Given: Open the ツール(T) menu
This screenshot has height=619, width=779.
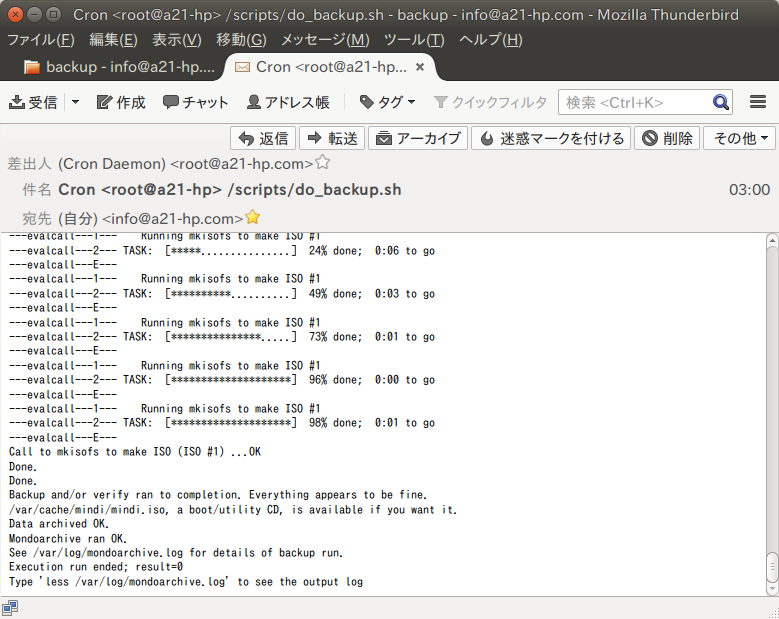Looking at the screenshot, I should point(414,40).
